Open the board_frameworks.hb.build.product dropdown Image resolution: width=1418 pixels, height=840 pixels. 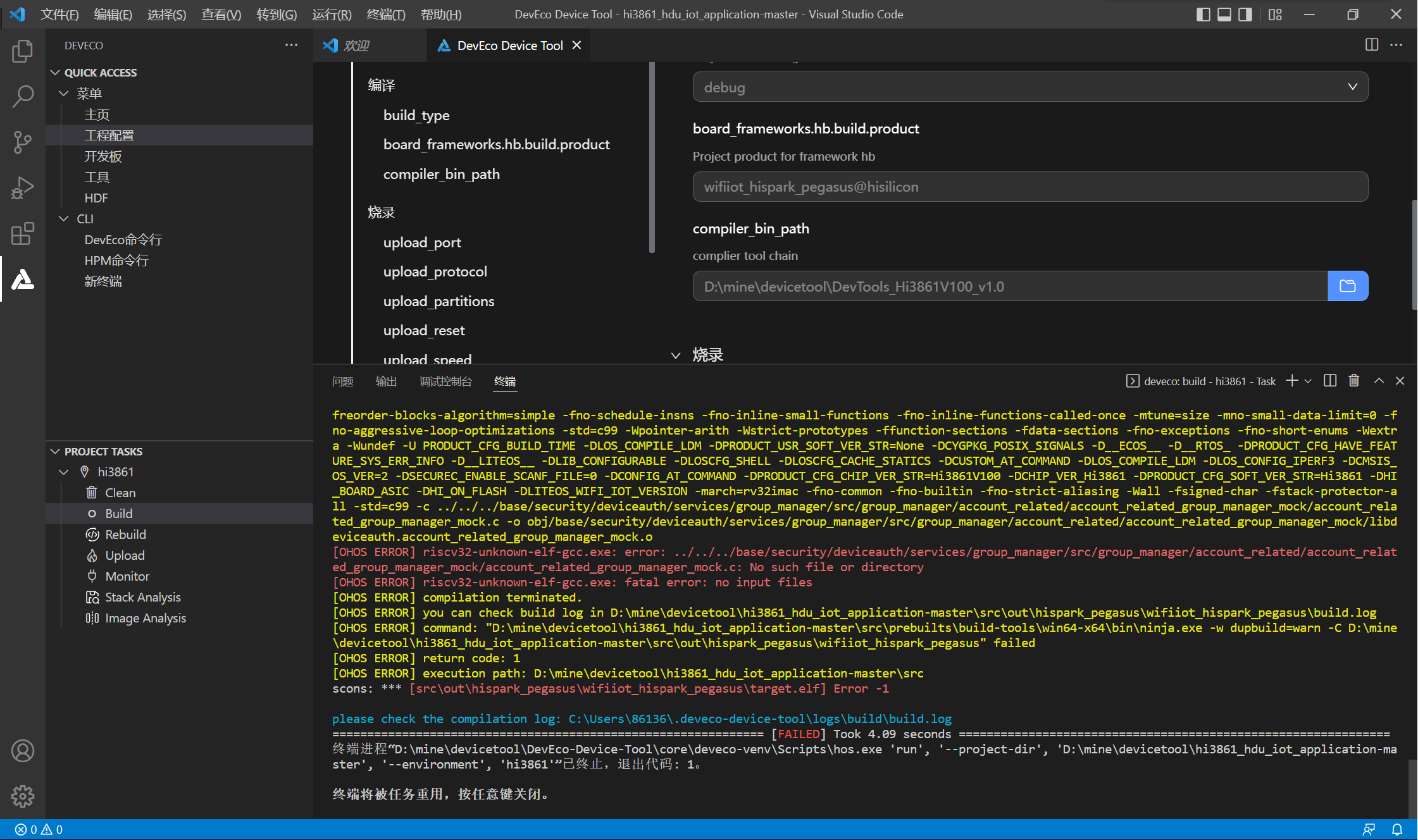coord(1029,186)
